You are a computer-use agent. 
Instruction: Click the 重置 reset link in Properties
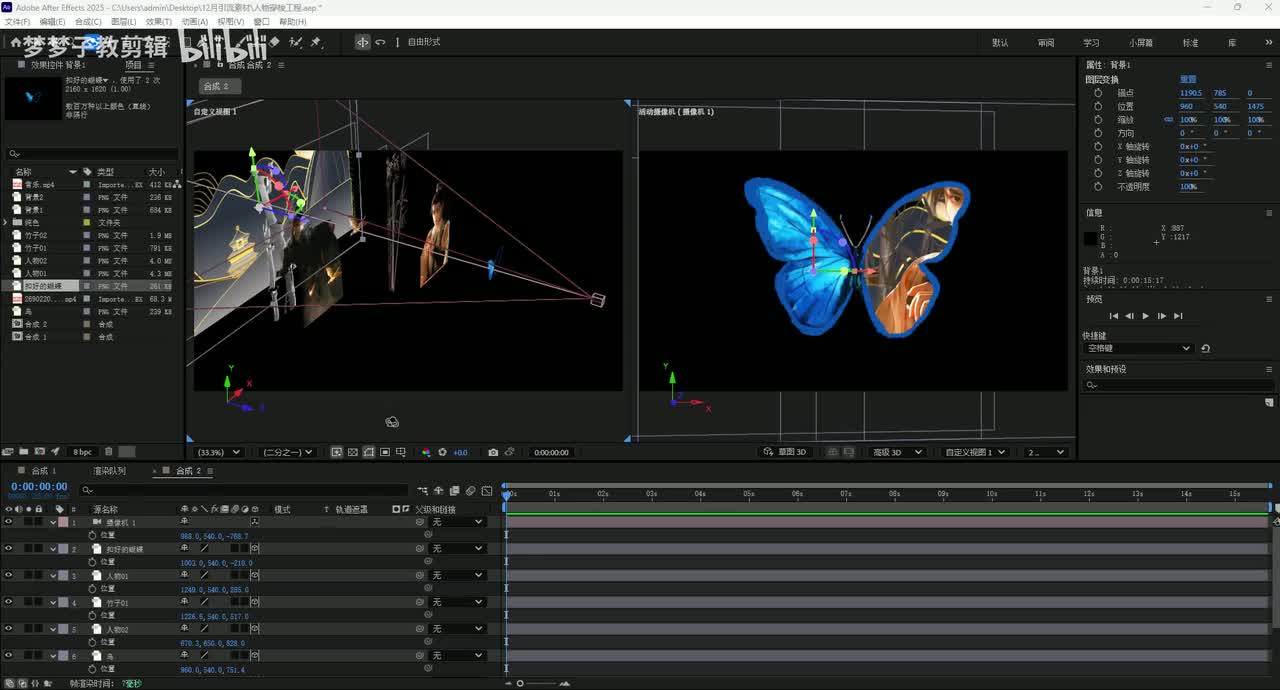pos(1188,79)
